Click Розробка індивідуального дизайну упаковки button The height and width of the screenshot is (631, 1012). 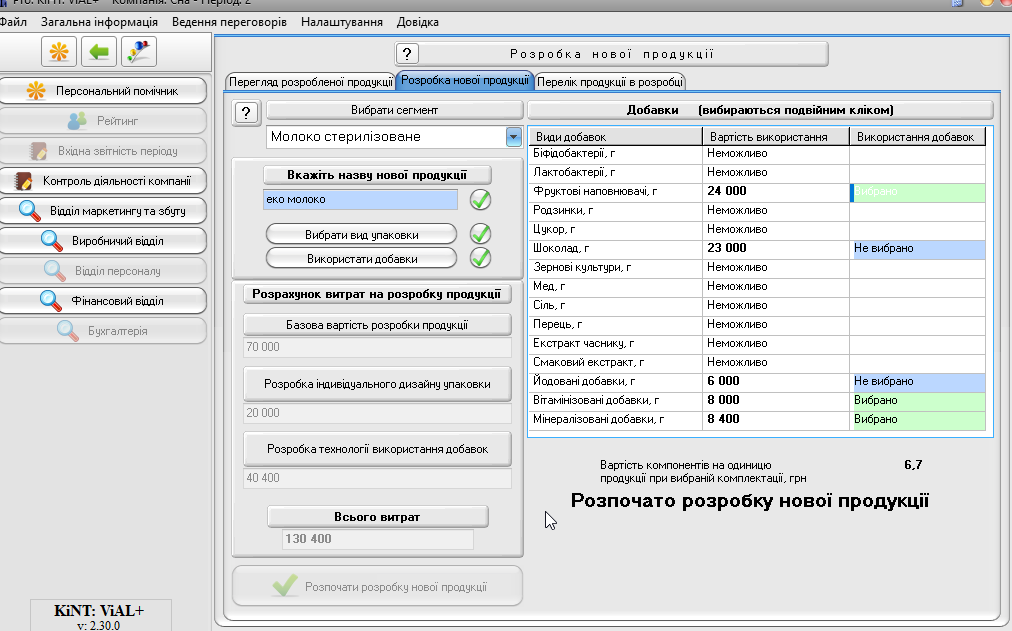[377, 384]
